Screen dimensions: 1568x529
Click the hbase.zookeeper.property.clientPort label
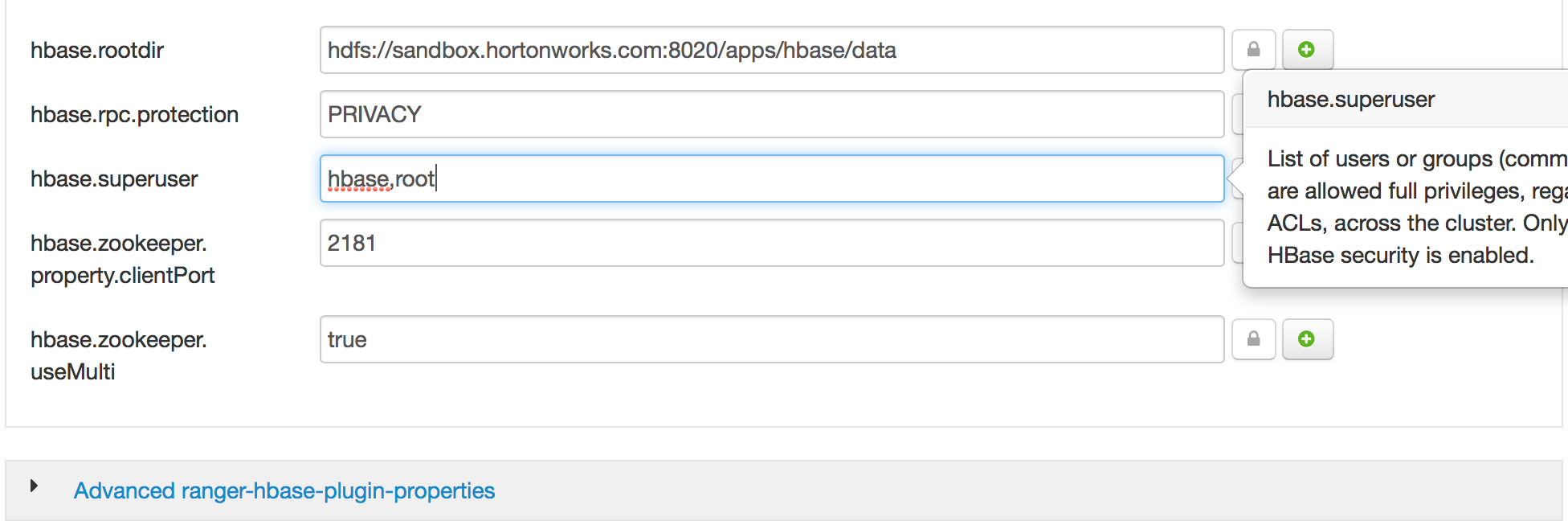pos(122,259)
